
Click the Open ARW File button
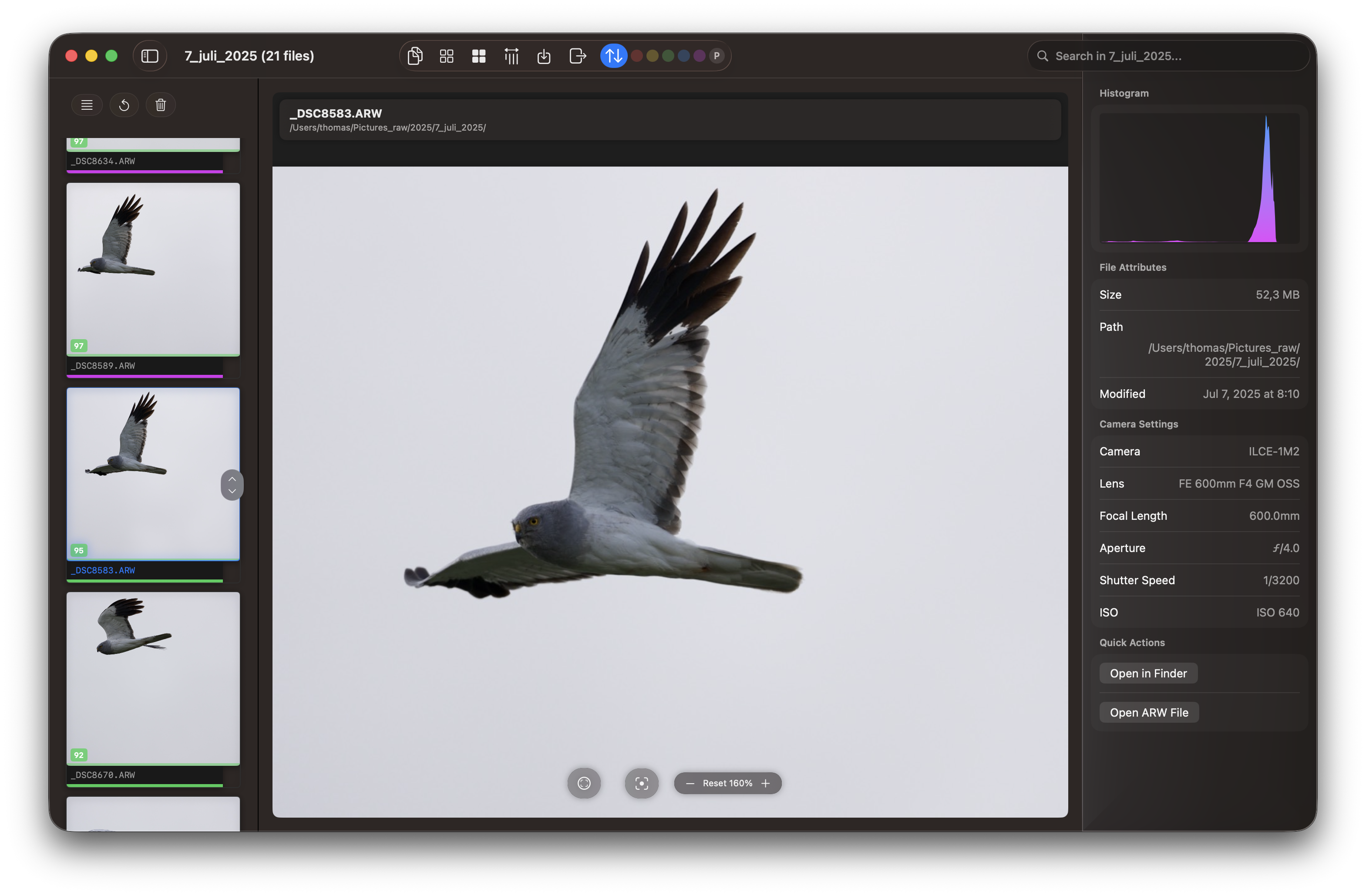1148,712
